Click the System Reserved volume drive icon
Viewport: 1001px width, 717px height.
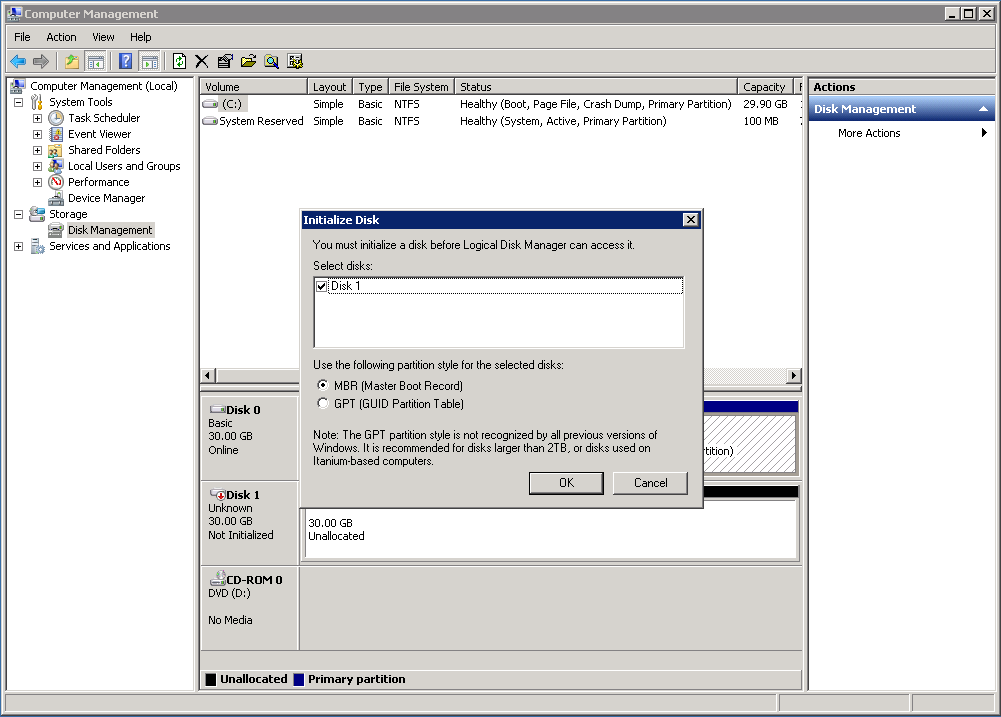(x=210, y=121)
